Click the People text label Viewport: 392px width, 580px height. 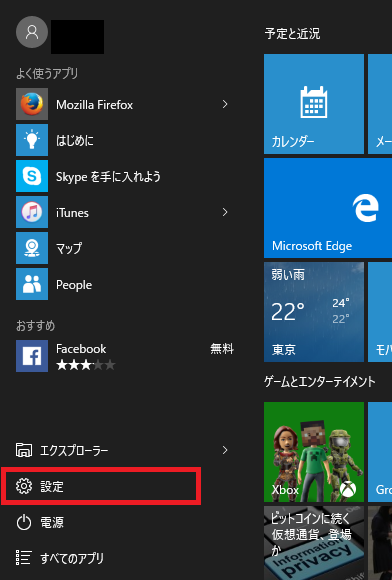click(x=74, y=285)
